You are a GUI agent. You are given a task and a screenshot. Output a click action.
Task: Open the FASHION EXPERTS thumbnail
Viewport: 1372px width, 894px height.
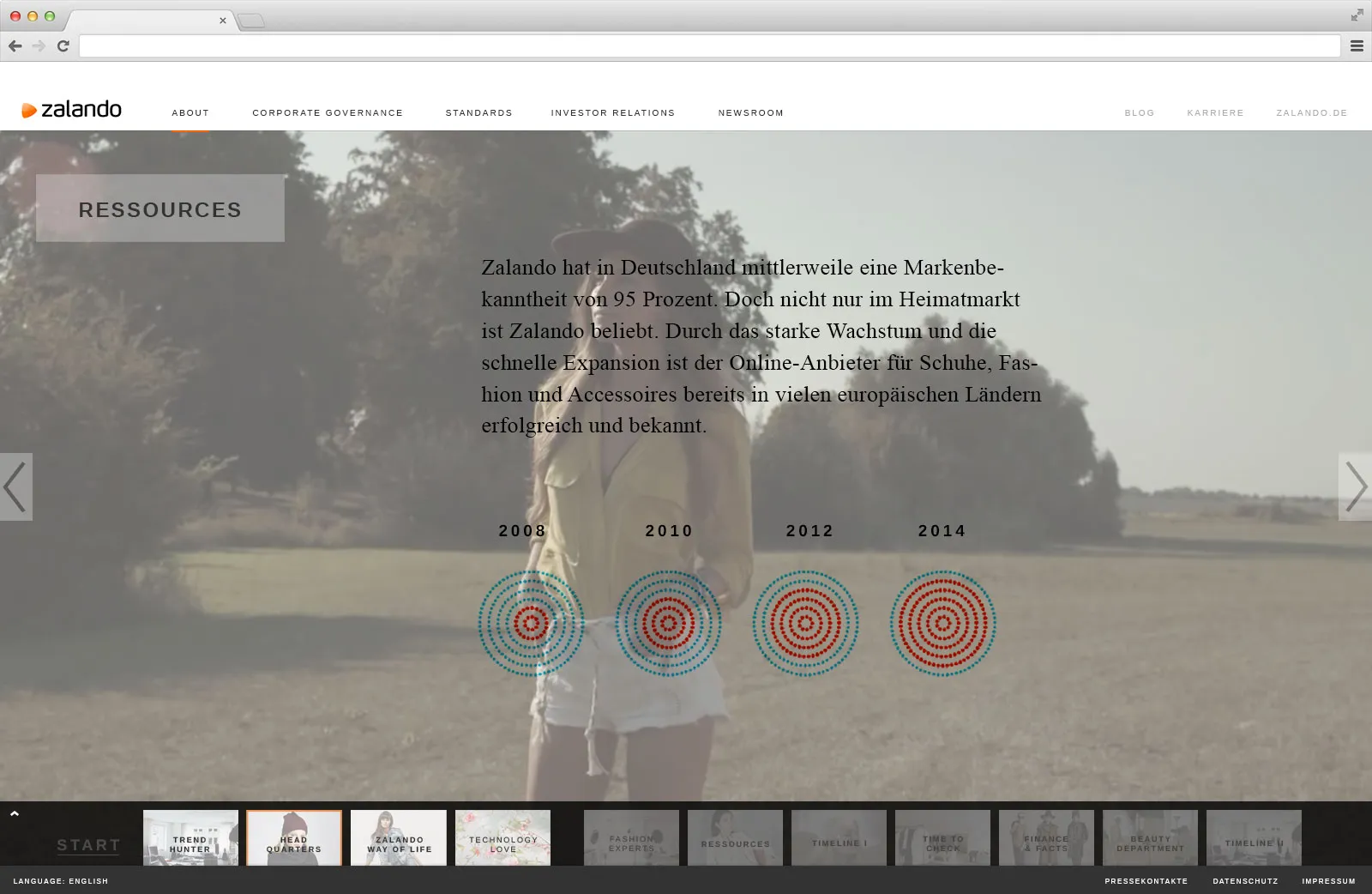pos(631,837)
